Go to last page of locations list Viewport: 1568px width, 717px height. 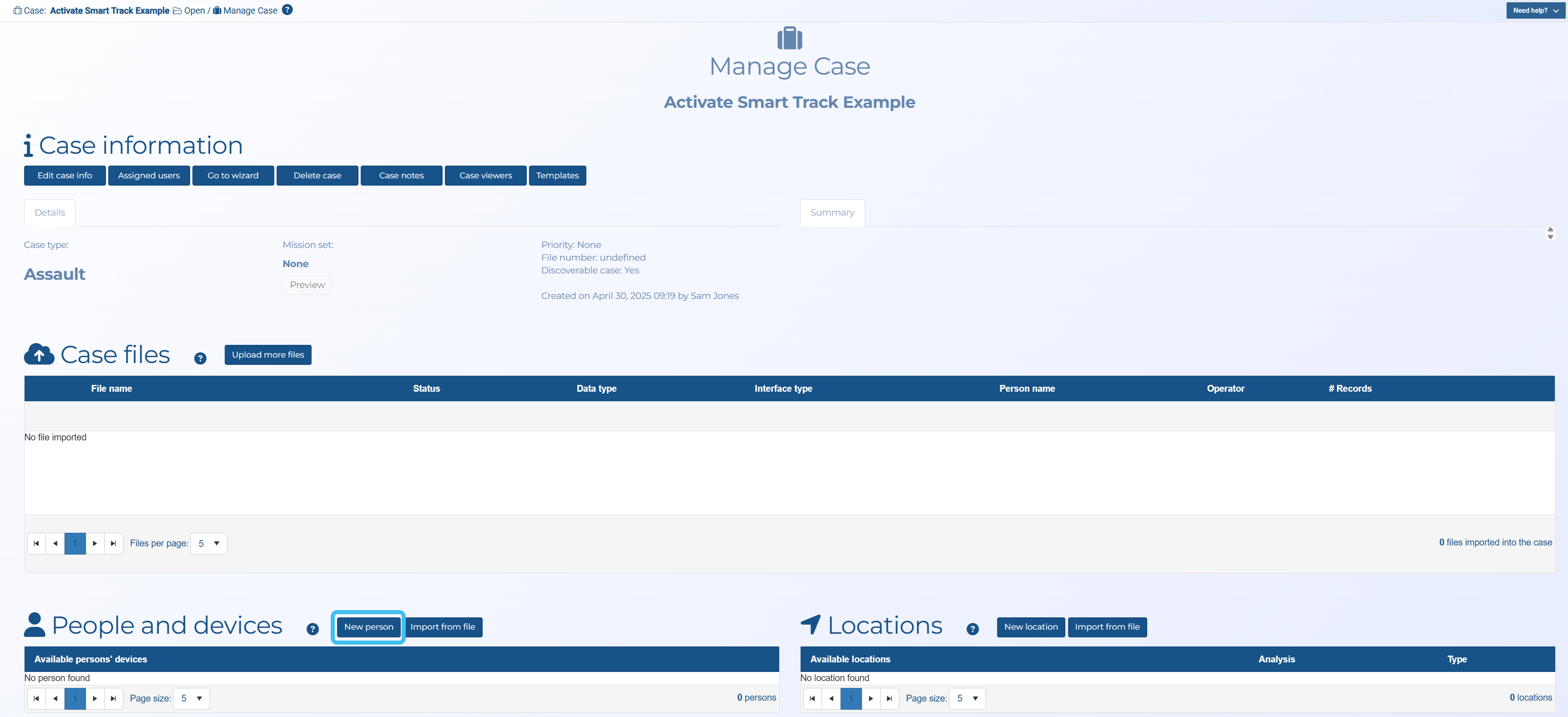(889, 697)
